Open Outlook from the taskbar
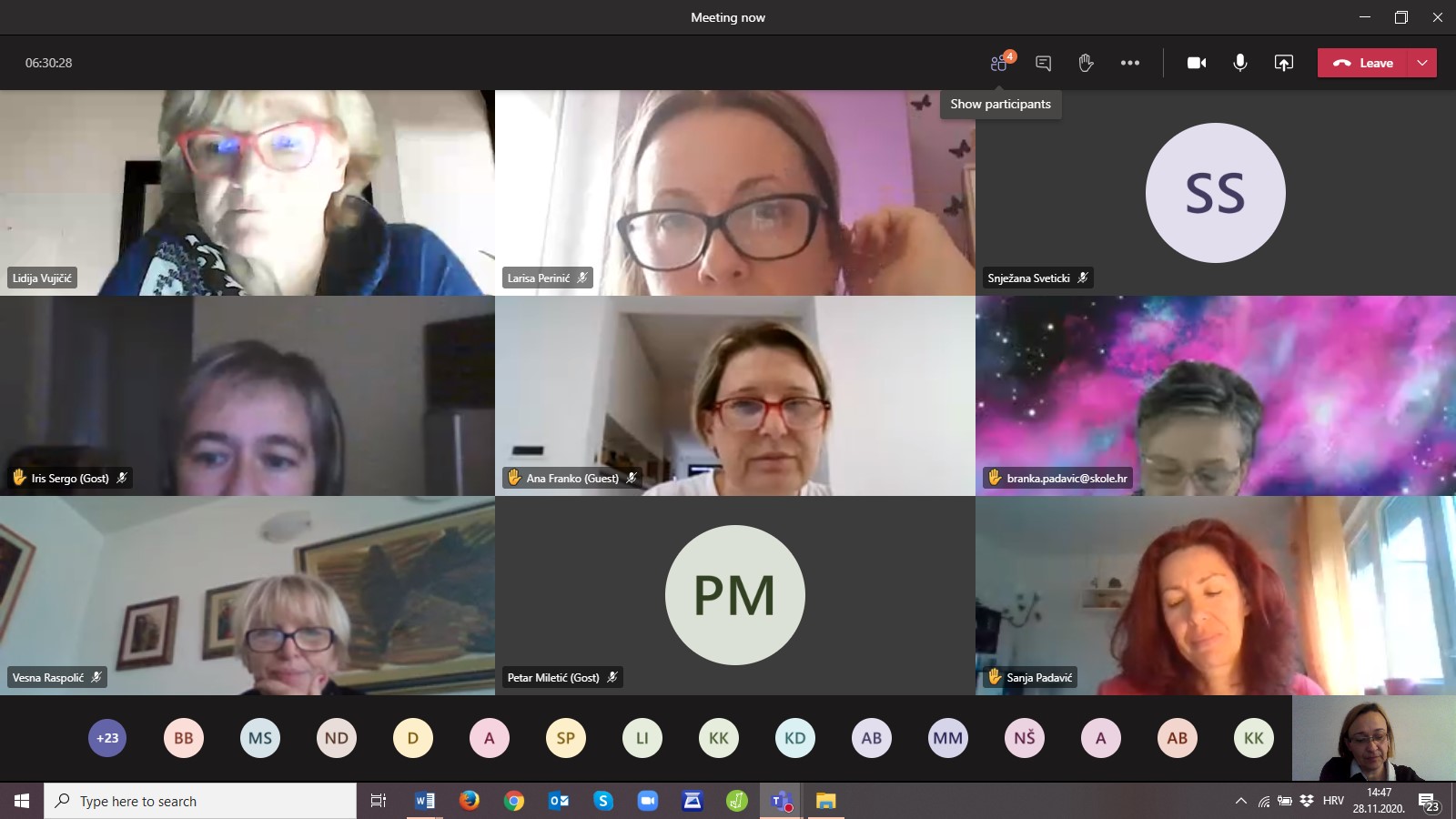 [x=559, y=801]
